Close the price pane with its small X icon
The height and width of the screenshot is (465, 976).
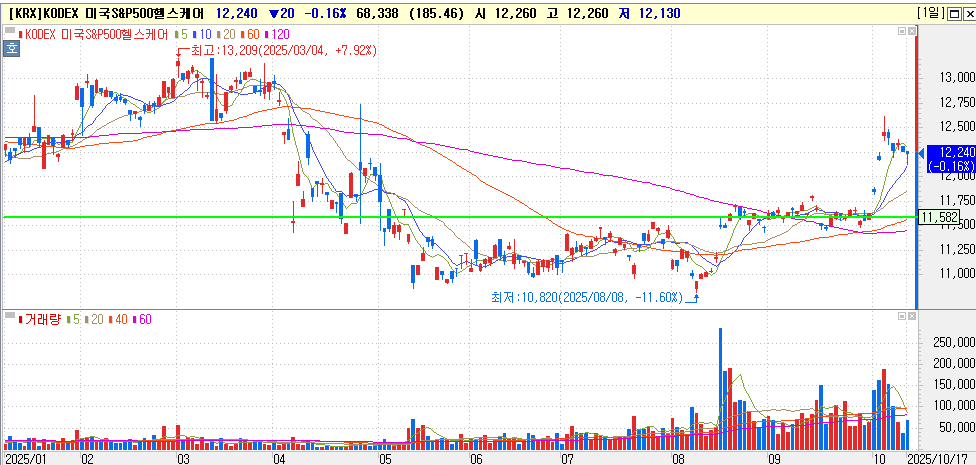tap(911, 31)
